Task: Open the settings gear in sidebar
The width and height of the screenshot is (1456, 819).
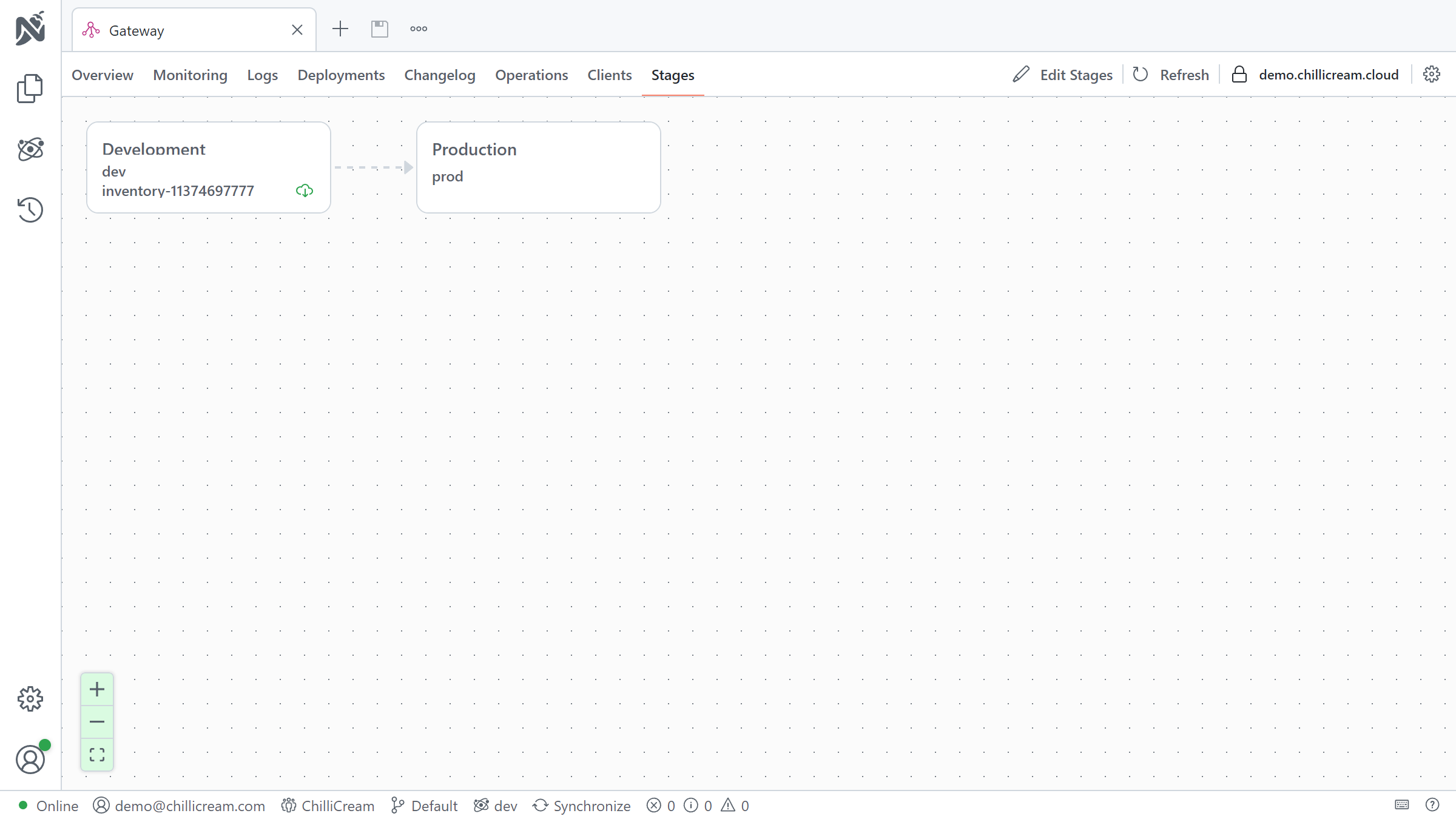Action: [x=30, y=699]
